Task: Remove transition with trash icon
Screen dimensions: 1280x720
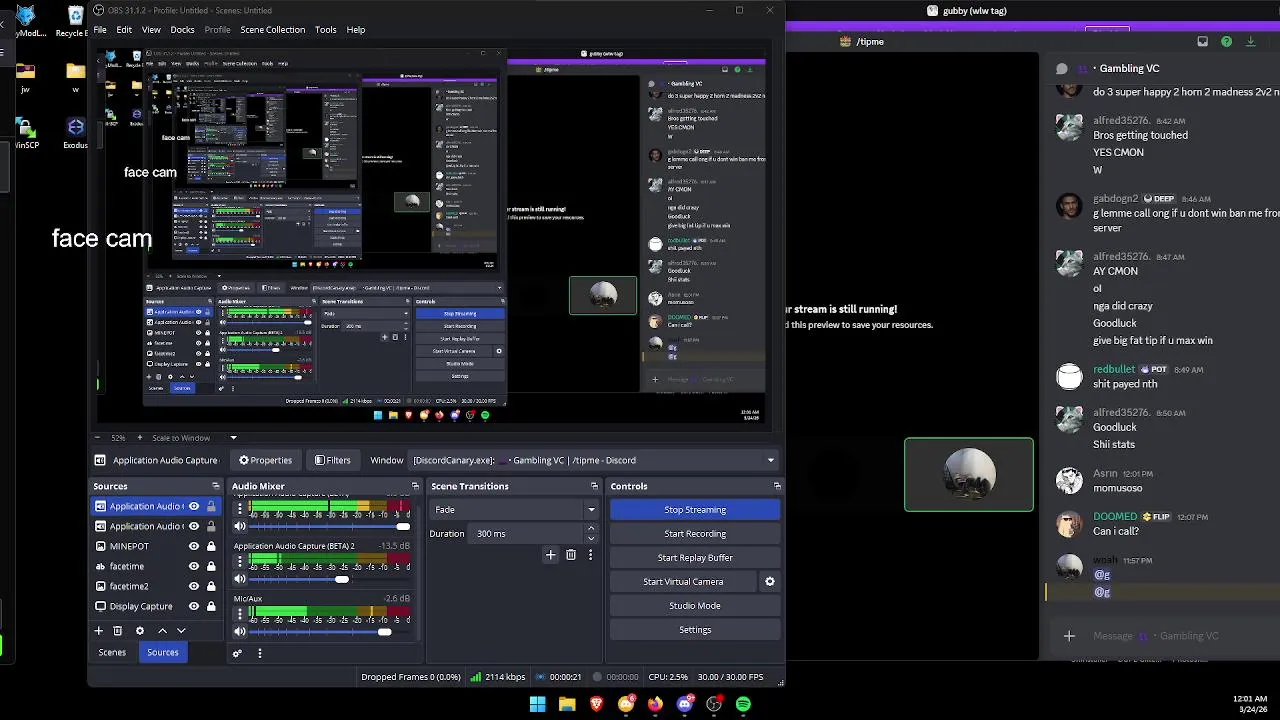Action: (x=571, y=555)
